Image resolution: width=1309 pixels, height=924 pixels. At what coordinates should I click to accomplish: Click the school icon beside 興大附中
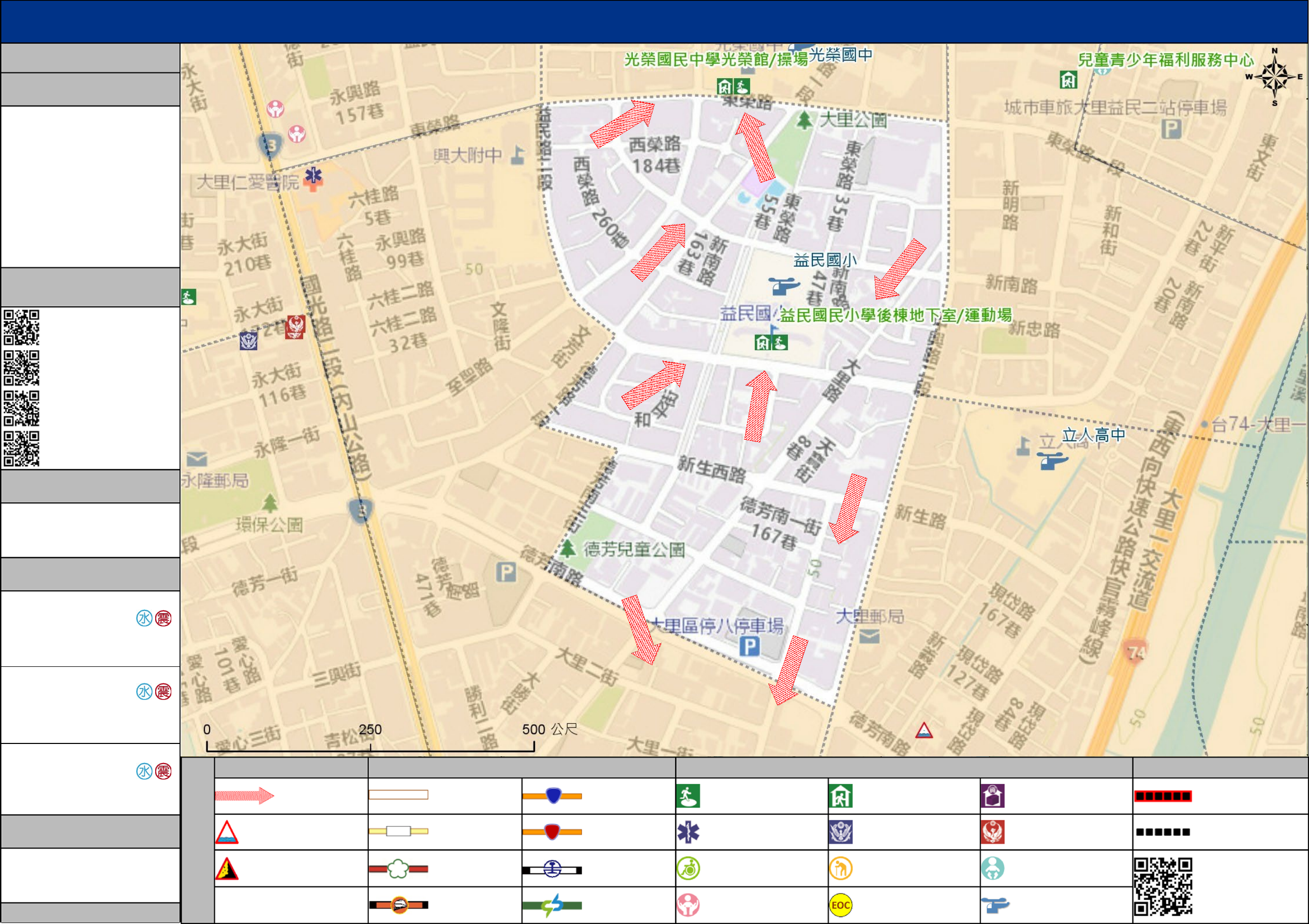tap(518, 155)
